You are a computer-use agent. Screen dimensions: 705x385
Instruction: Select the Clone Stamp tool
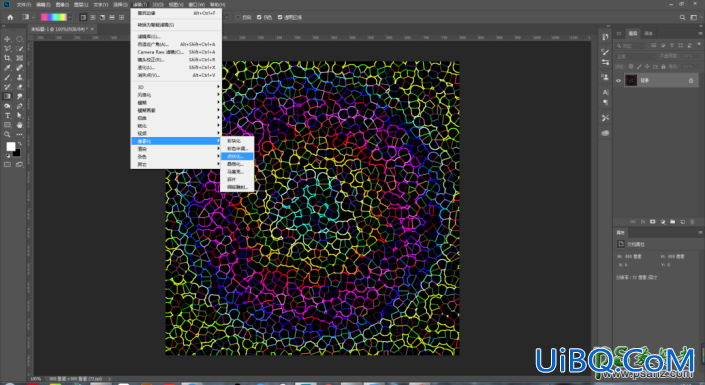click(x=19, y=77)
